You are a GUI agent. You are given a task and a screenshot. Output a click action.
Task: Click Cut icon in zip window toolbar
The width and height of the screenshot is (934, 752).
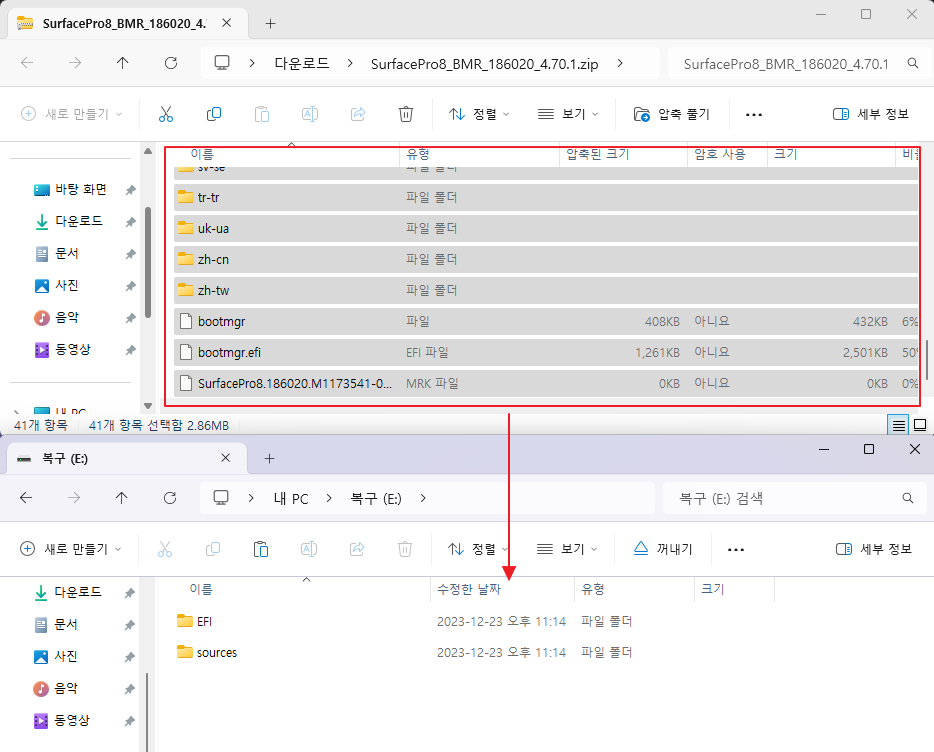coord(166,114)
